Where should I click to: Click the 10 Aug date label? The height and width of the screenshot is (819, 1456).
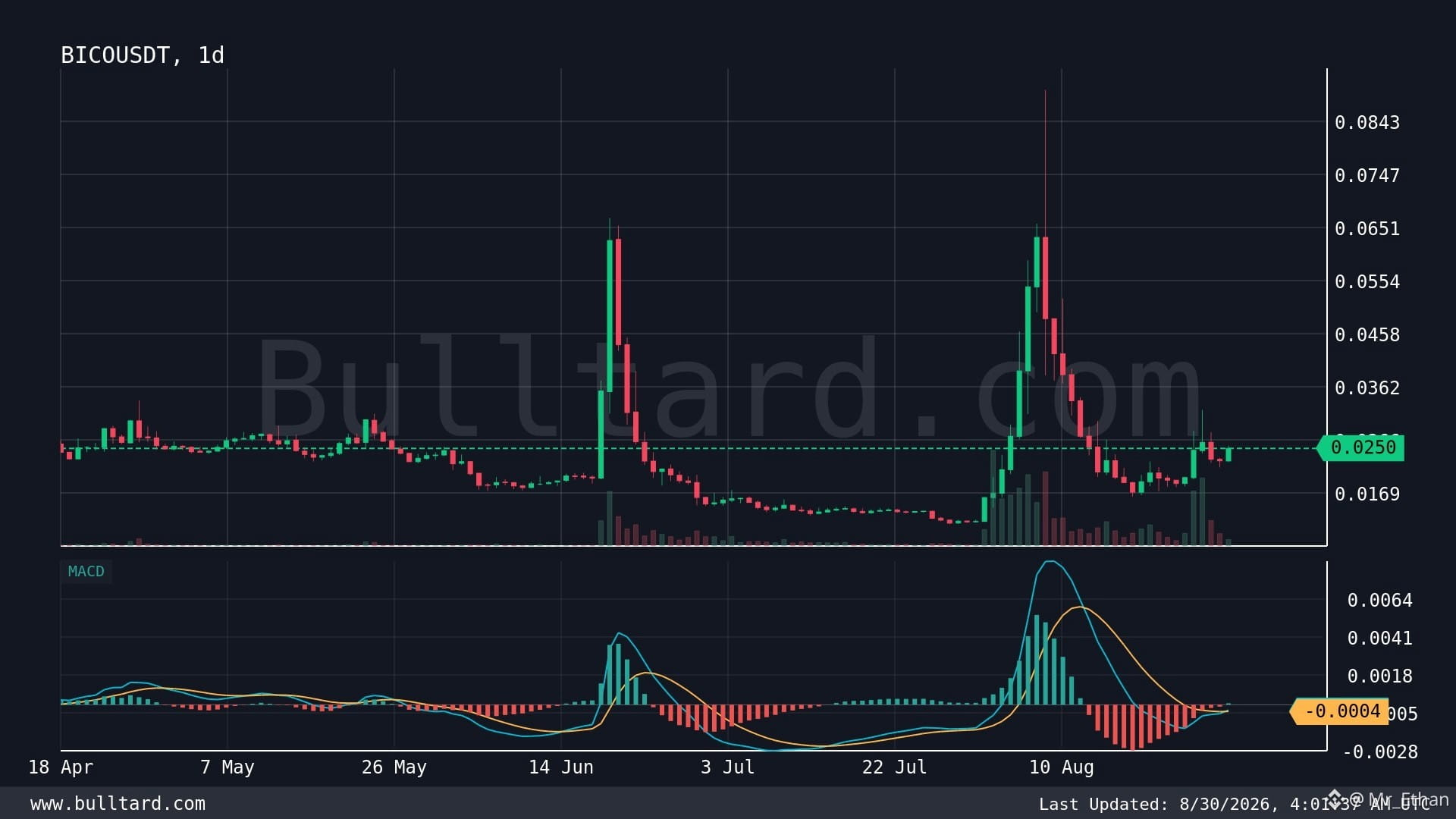(x=1062, y=767)
